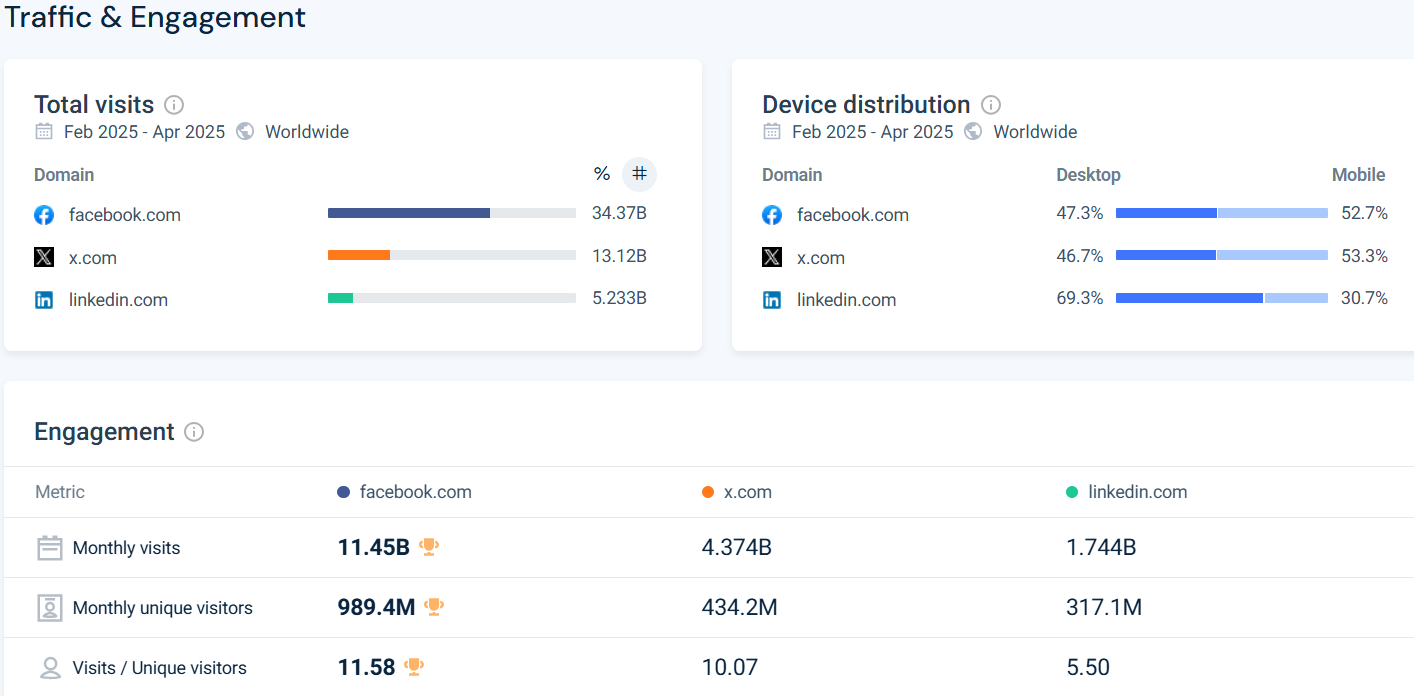Image resolution: width=1414 pixels, height=696 pixels.
Task: Click x.com link in Device distribution
Action: coord(821,258)
